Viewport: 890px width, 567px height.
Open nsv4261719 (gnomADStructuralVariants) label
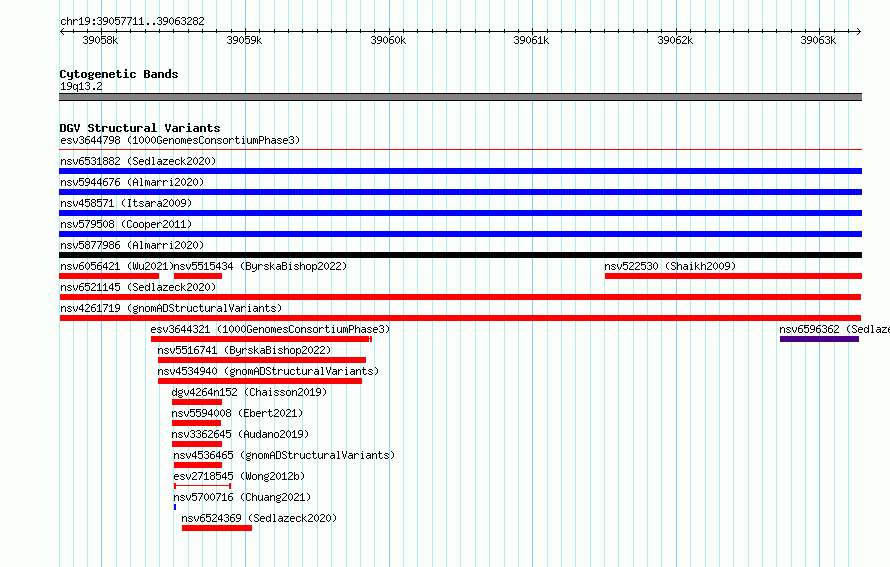[x=171, y=308]
